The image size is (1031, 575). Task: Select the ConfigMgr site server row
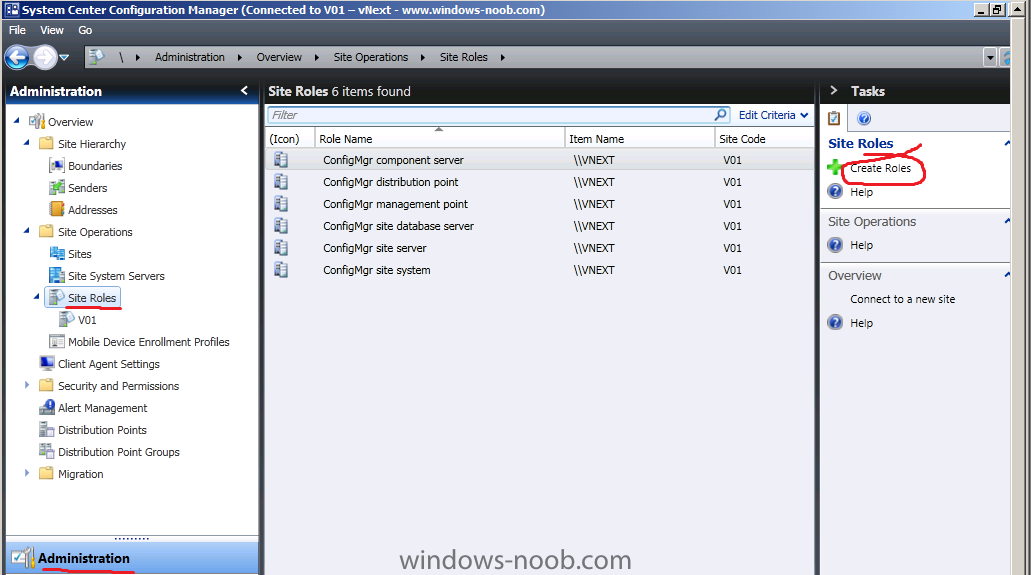(x=540, y=248)
